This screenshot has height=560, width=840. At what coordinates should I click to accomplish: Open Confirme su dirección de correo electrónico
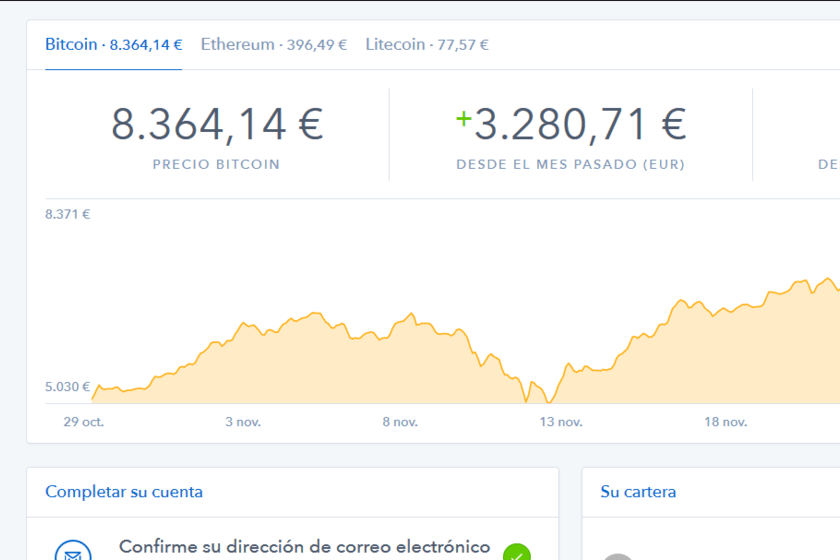[304, 547]
